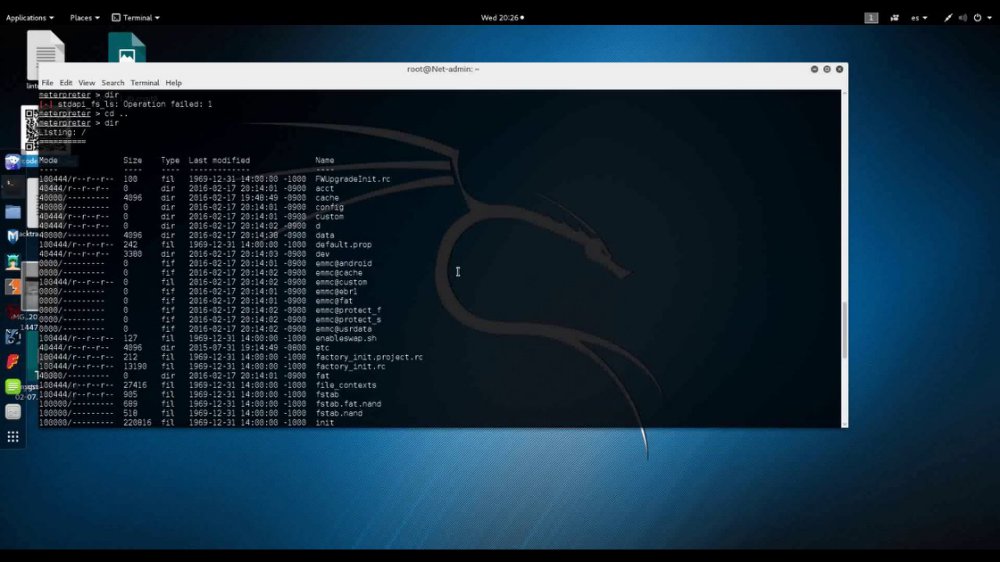Open the Terminal menu in the menu bar

pyautogui.click(x=145, y=83)
